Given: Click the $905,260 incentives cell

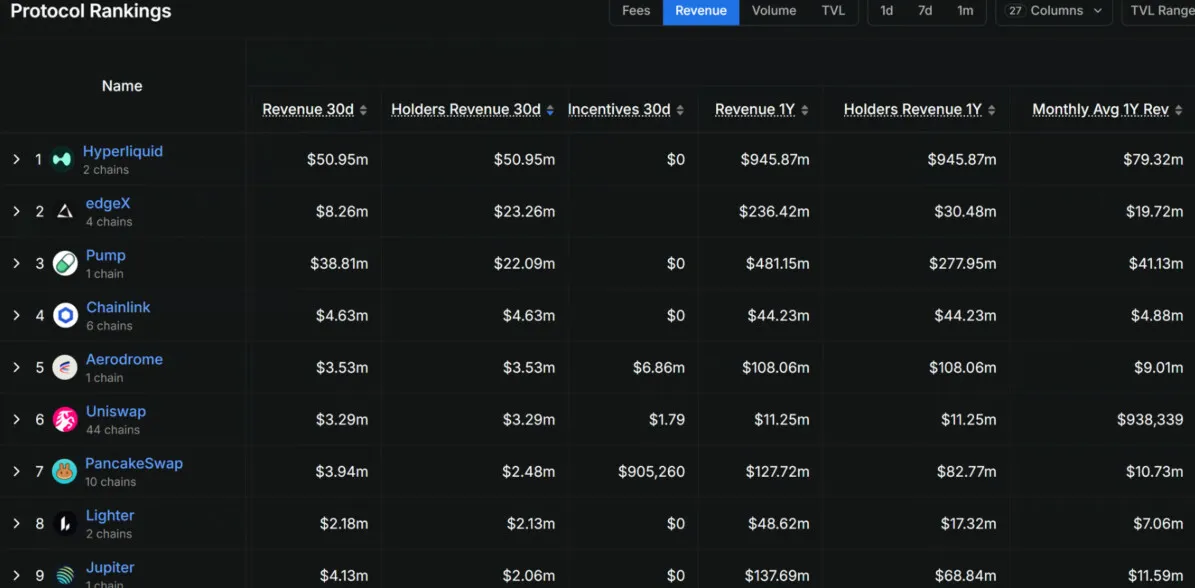Looking at the screenshot, I should tap(652, 471).
